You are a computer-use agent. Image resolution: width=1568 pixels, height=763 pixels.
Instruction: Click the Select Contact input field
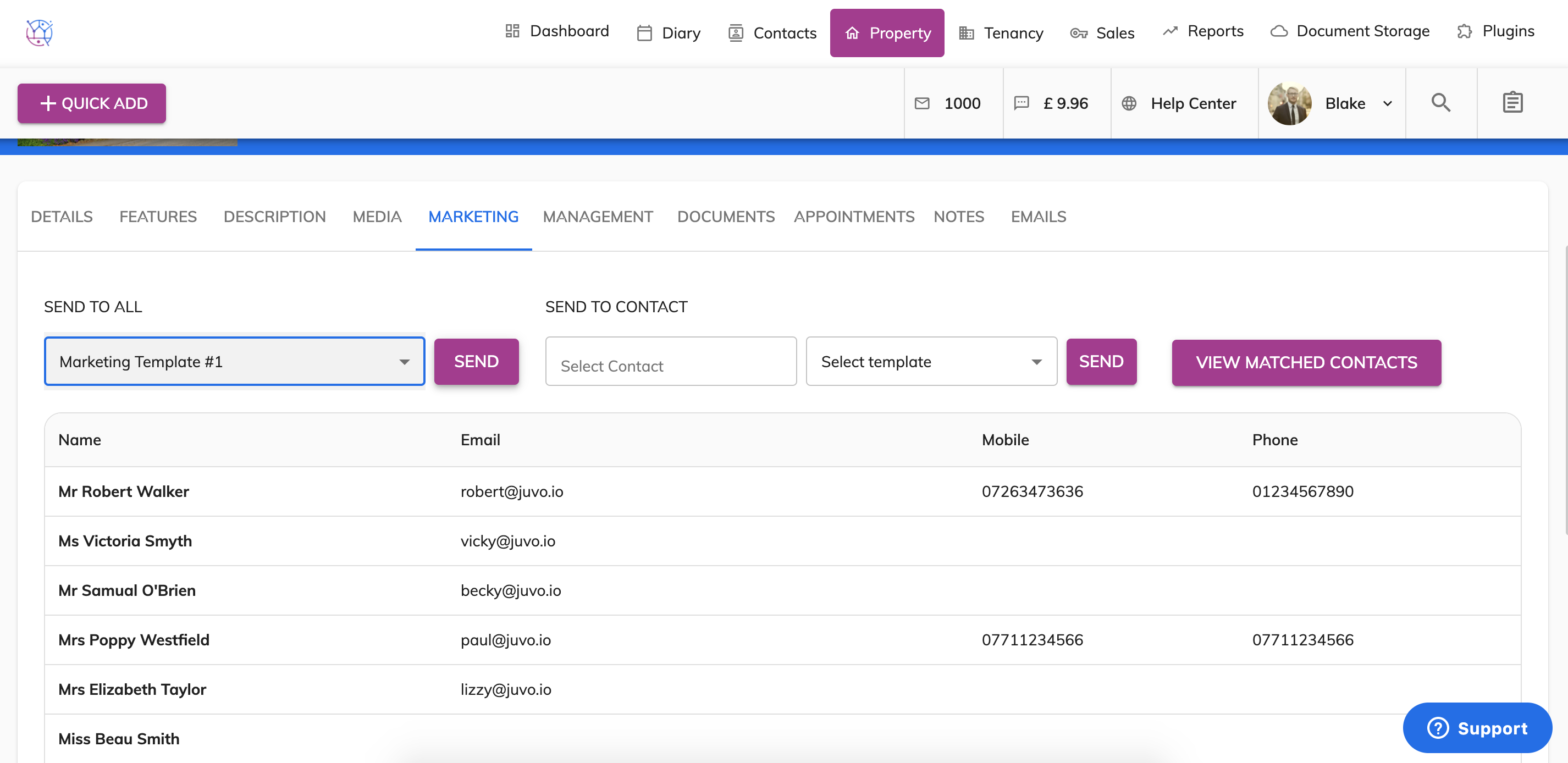point(670,362)
